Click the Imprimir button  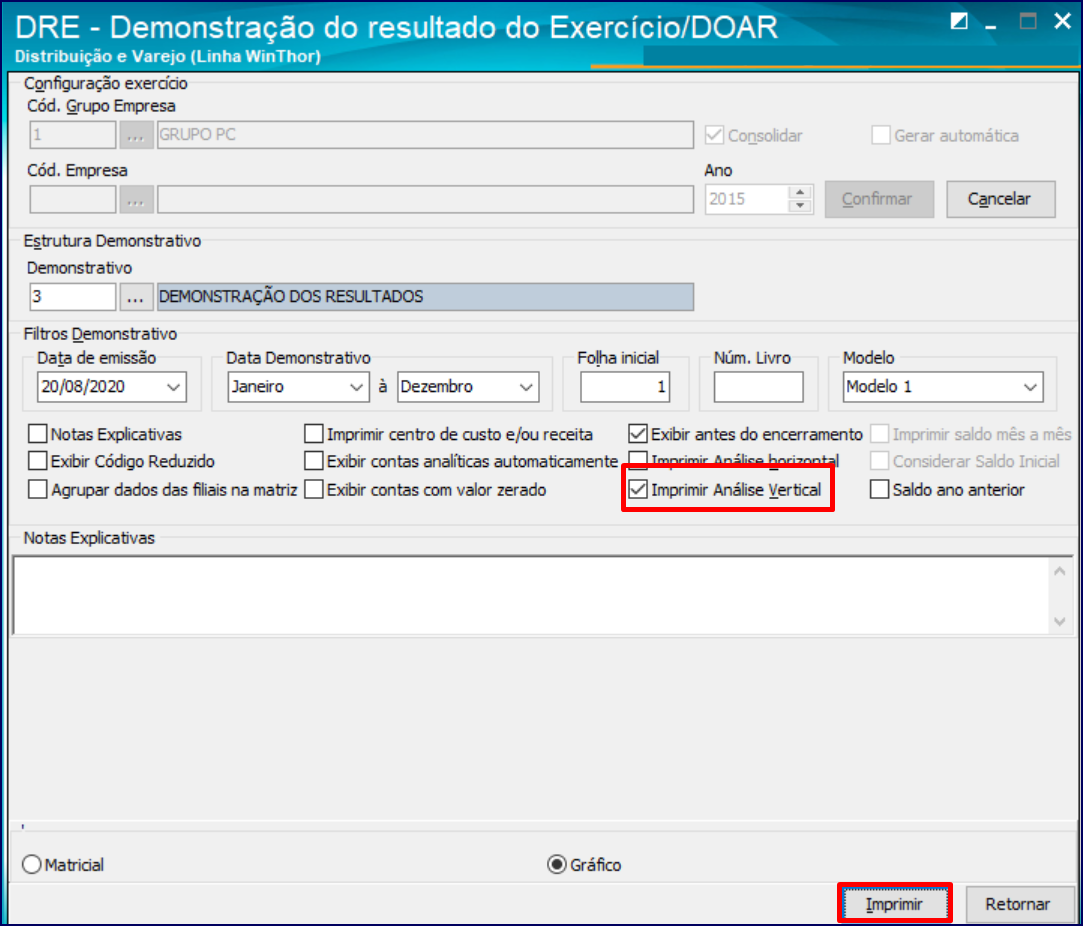(x=894, y=903)
